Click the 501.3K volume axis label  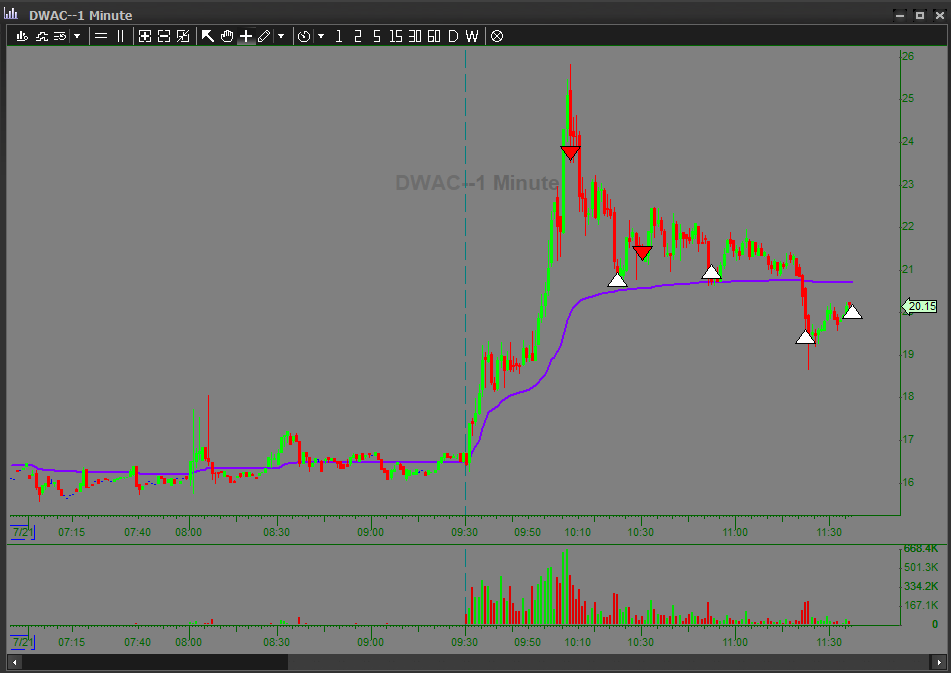[x=921, y=568]
